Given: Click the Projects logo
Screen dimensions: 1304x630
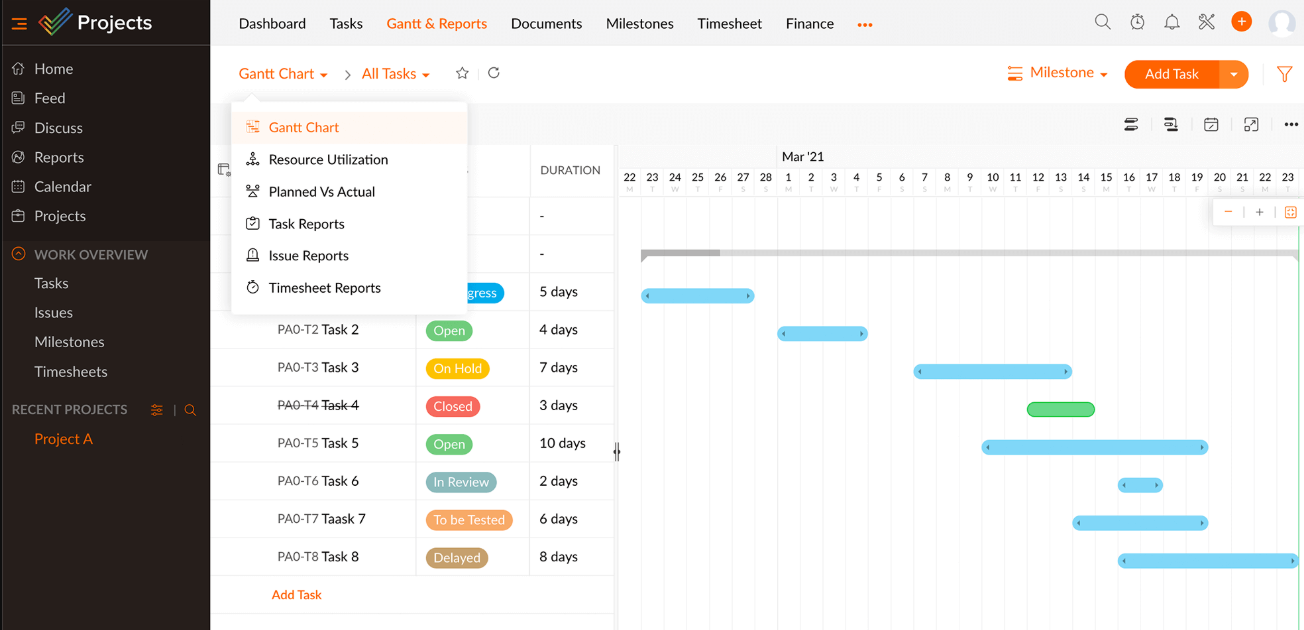Looking at the screenshot, I should click(x=96, y=22).
